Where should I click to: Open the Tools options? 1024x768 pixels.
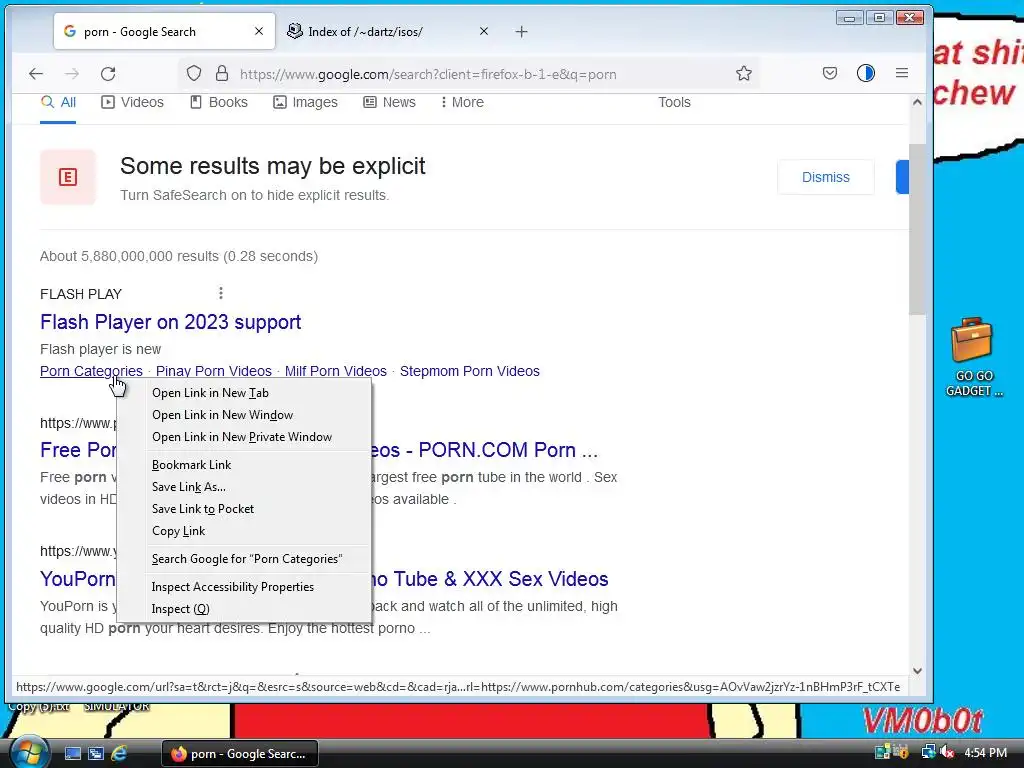pyautogui.click(x=674, y=103)
